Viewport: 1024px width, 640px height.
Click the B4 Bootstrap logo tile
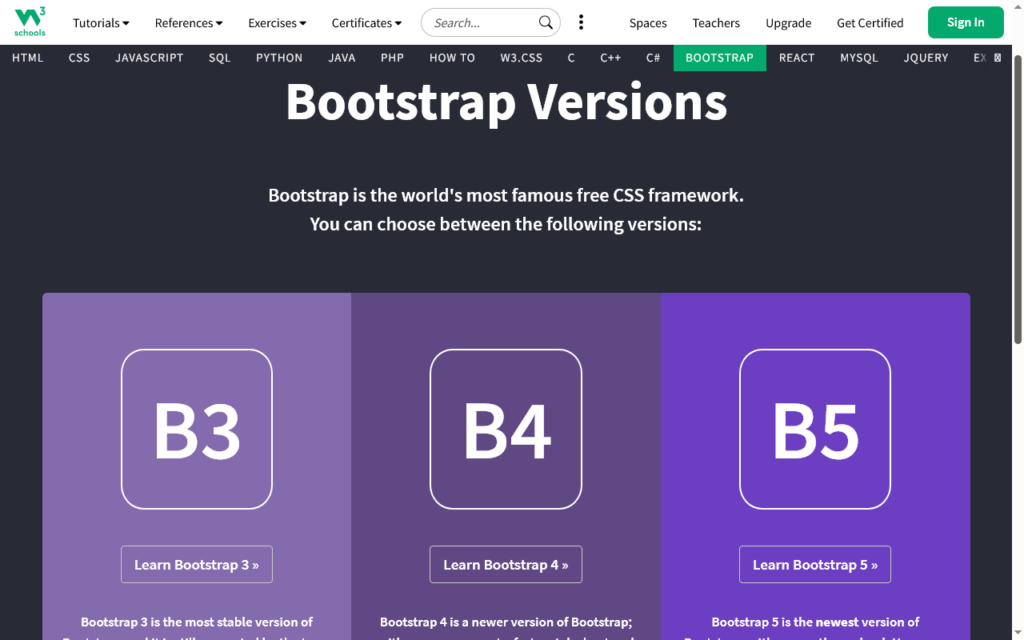506,429
